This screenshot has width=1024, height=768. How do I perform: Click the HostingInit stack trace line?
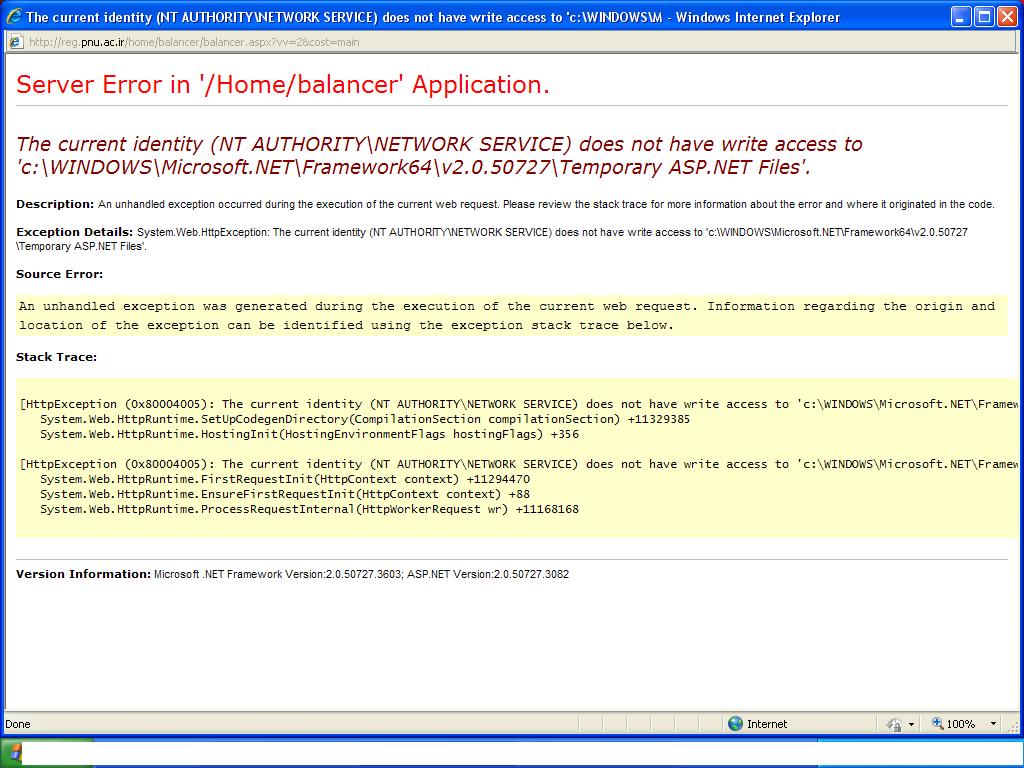click(310, 434)
